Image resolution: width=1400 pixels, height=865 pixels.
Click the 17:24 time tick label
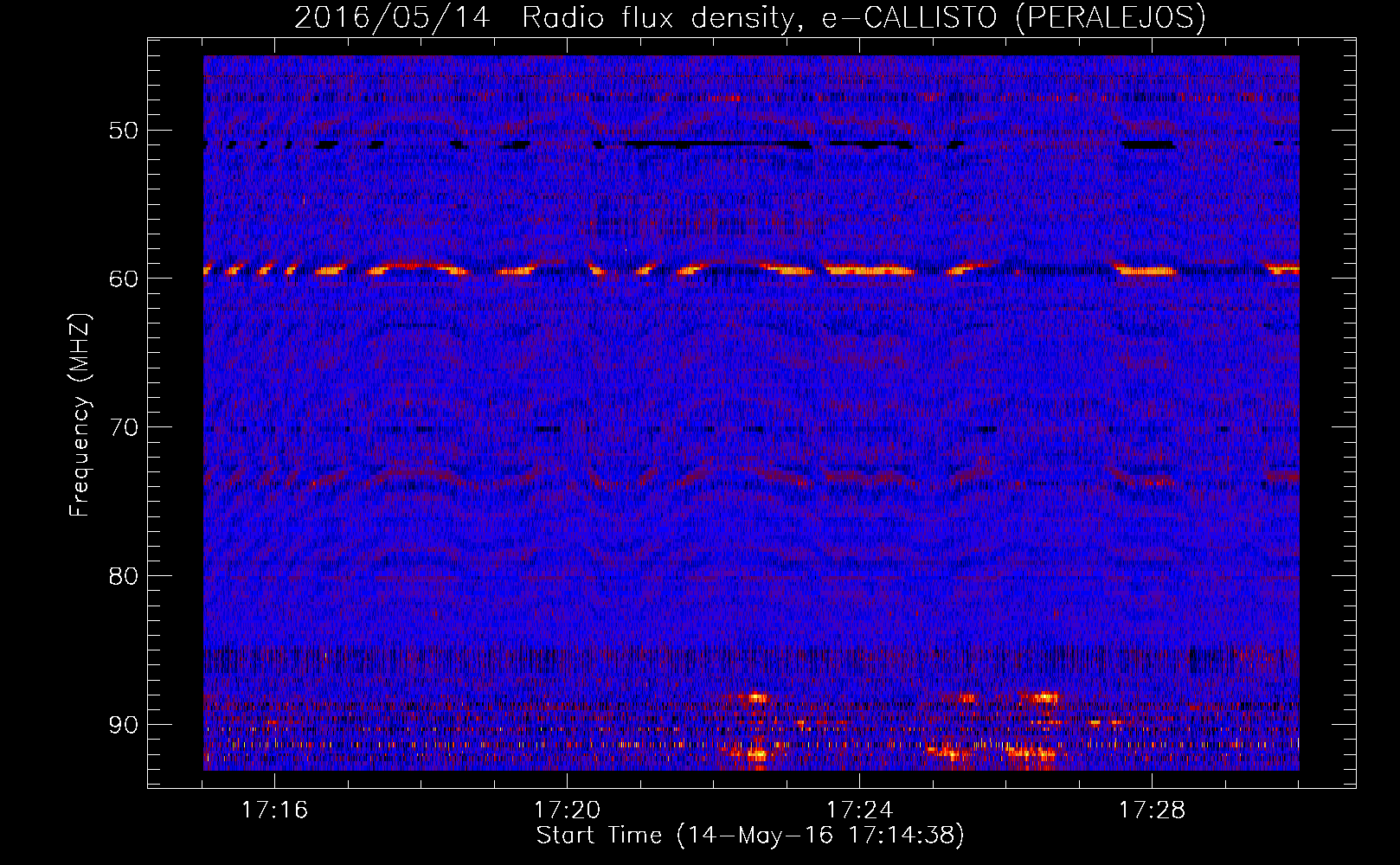pos(859,811)
